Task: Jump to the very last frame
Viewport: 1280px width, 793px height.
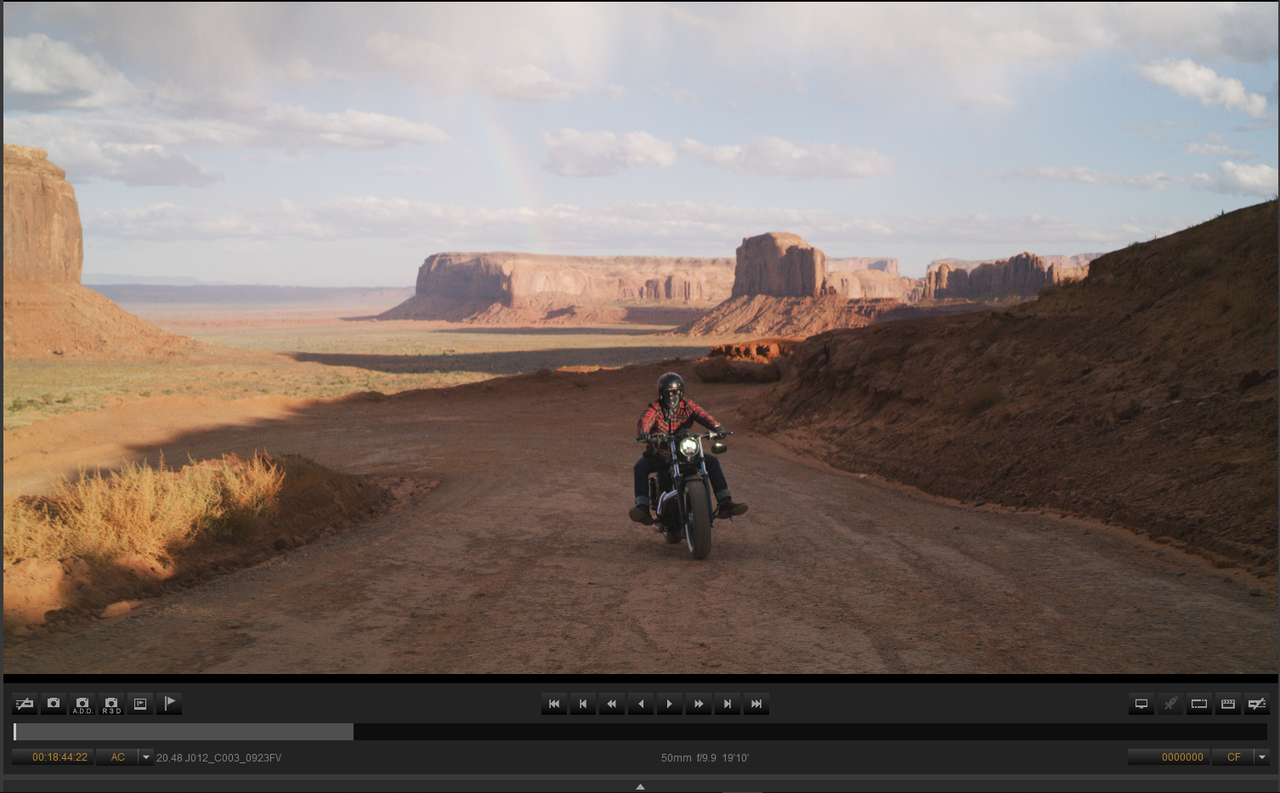Action: point(756,704)
